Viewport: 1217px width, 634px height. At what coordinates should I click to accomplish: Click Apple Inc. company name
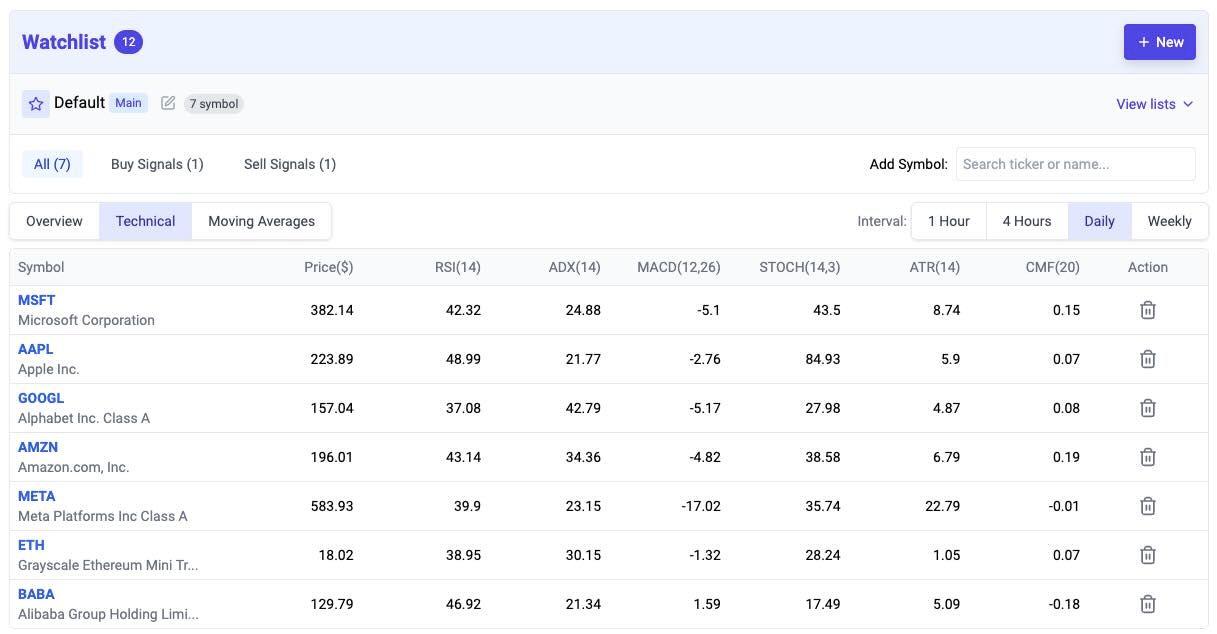pos(48,369)
